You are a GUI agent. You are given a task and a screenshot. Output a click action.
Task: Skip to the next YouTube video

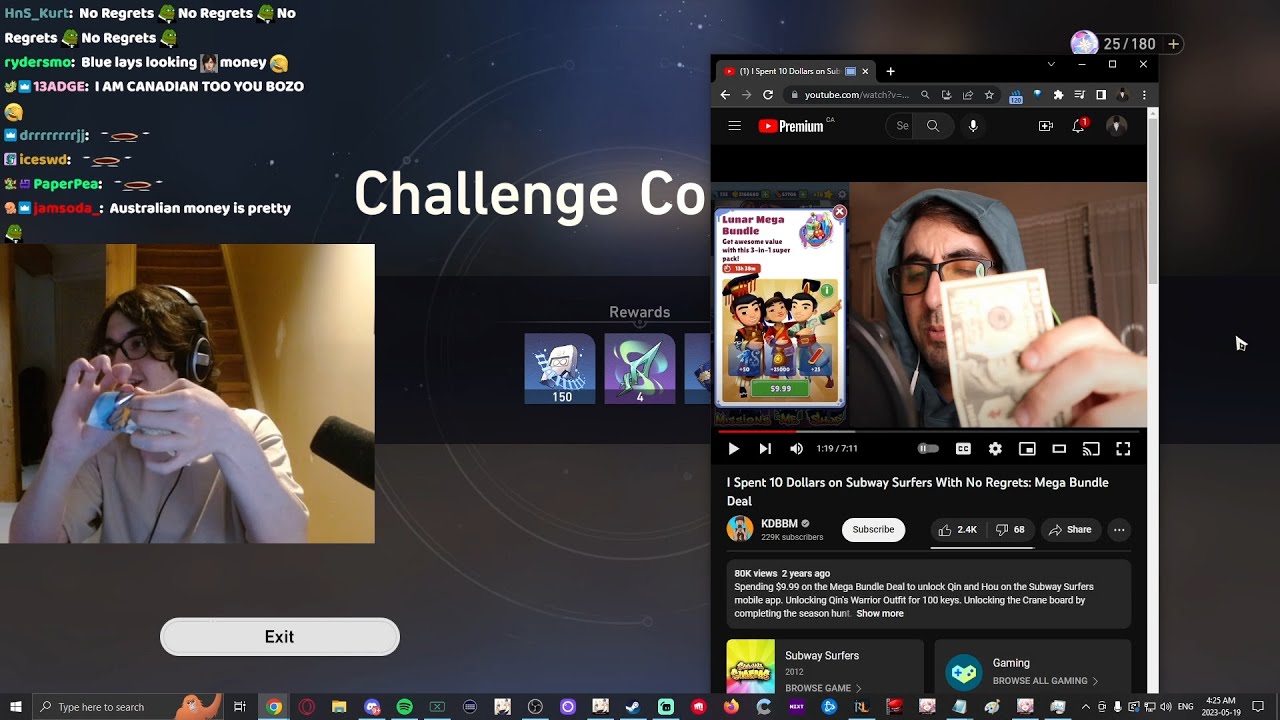coord(765,449)
